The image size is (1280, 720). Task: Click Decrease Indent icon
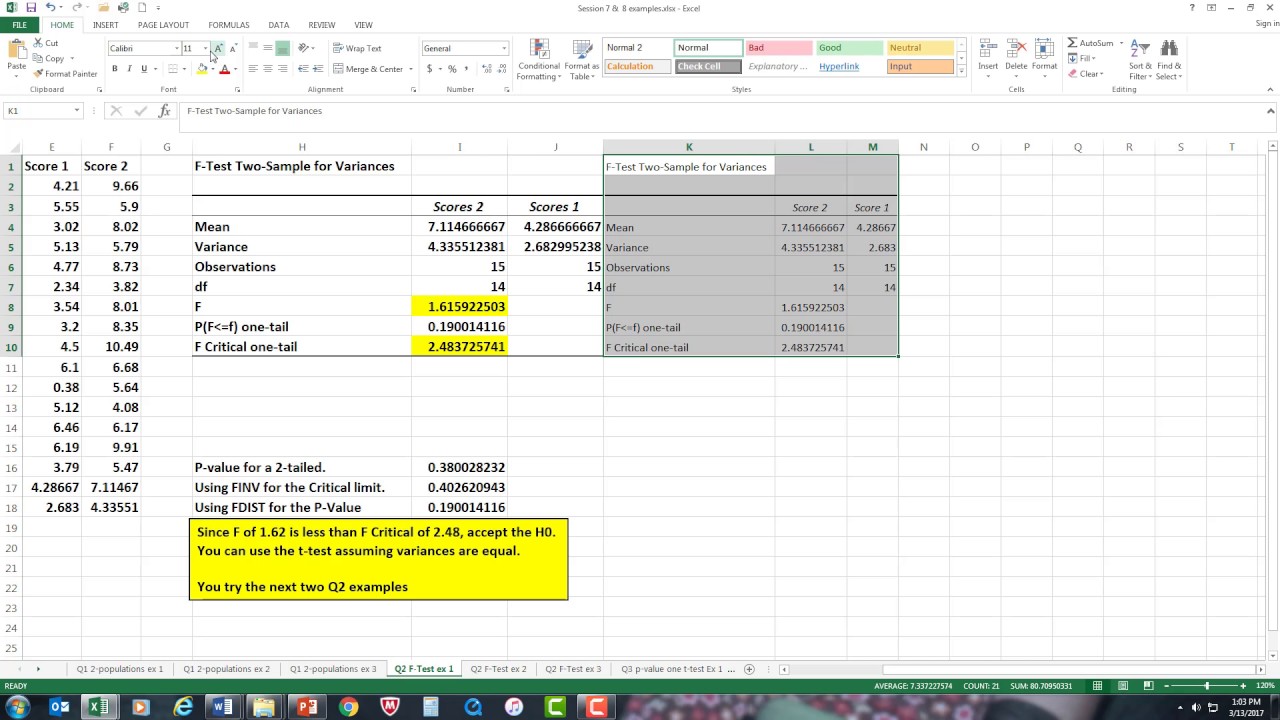(x=305, y=69)
